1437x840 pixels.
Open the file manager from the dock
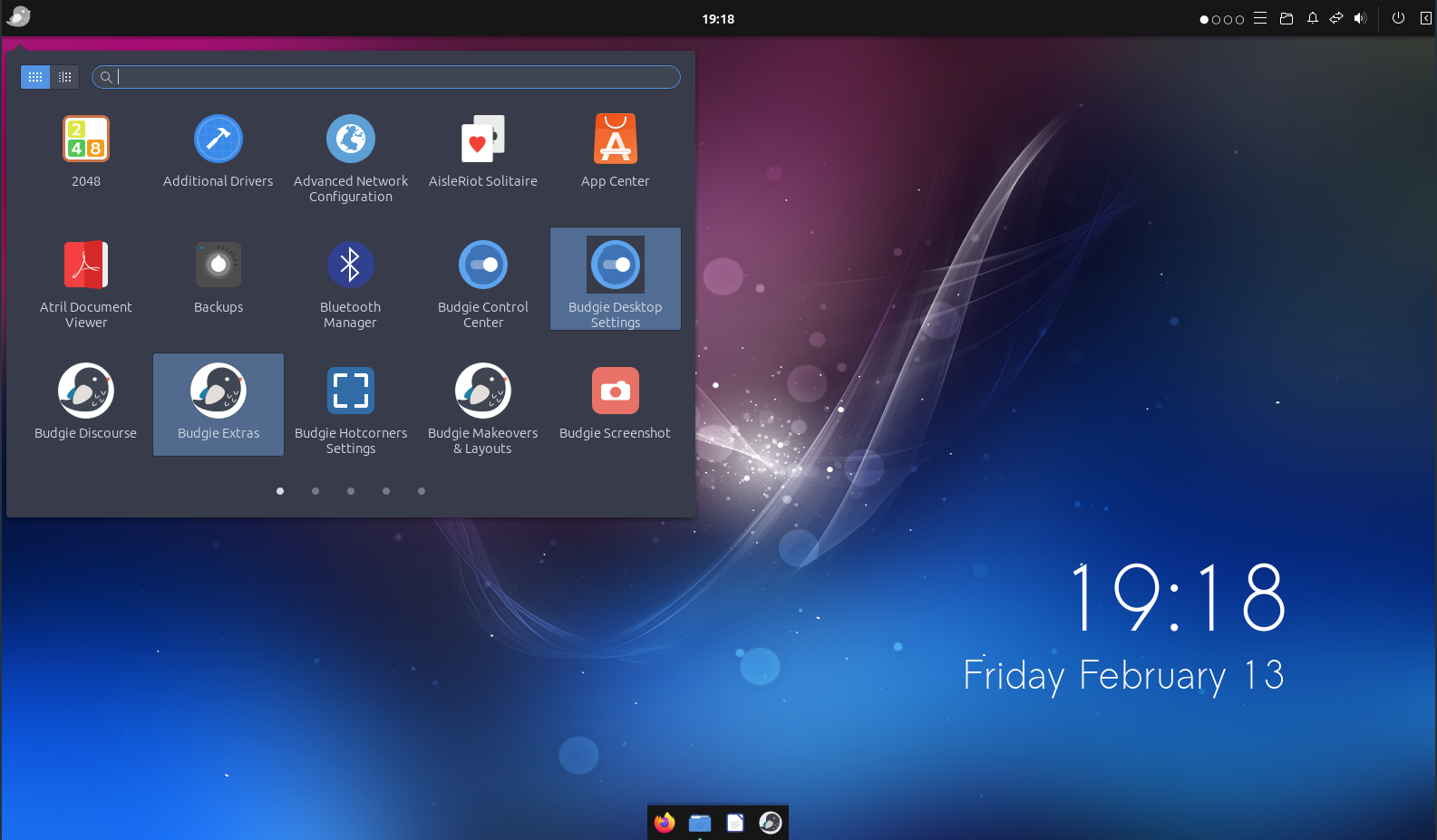(x=700, y=823)
